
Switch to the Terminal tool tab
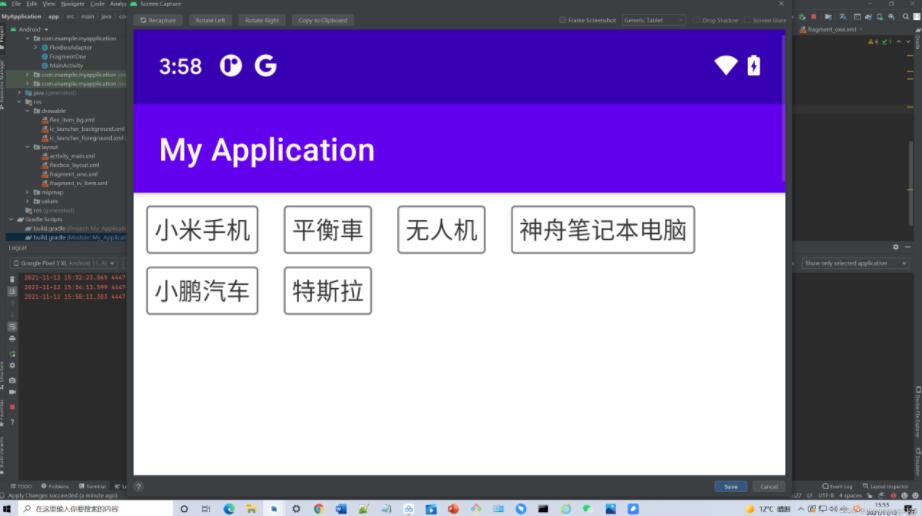92,487
